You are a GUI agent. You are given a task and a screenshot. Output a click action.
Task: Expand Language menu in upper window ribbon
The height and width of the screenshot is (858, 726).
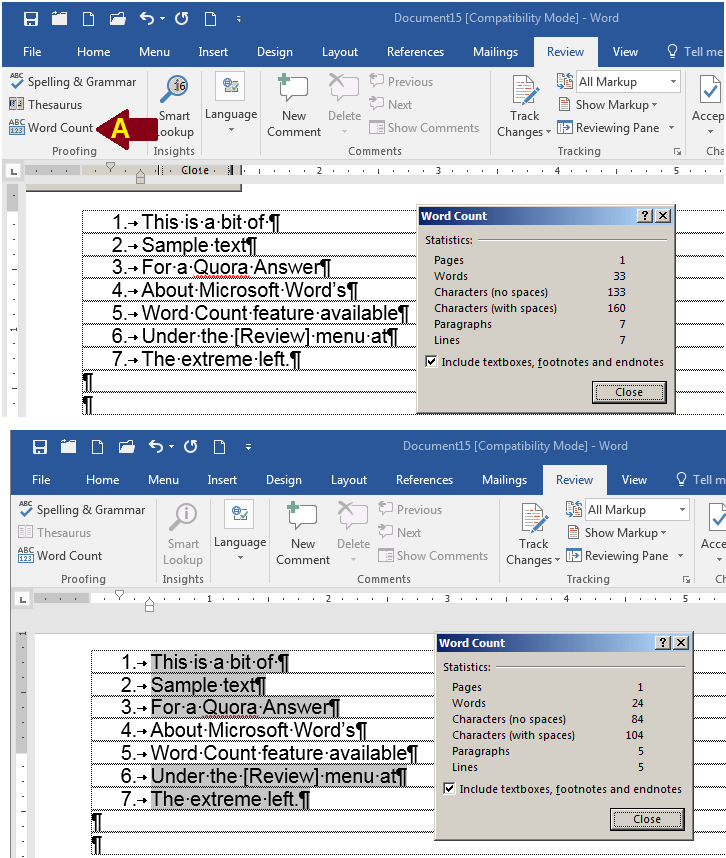(231, 104)
